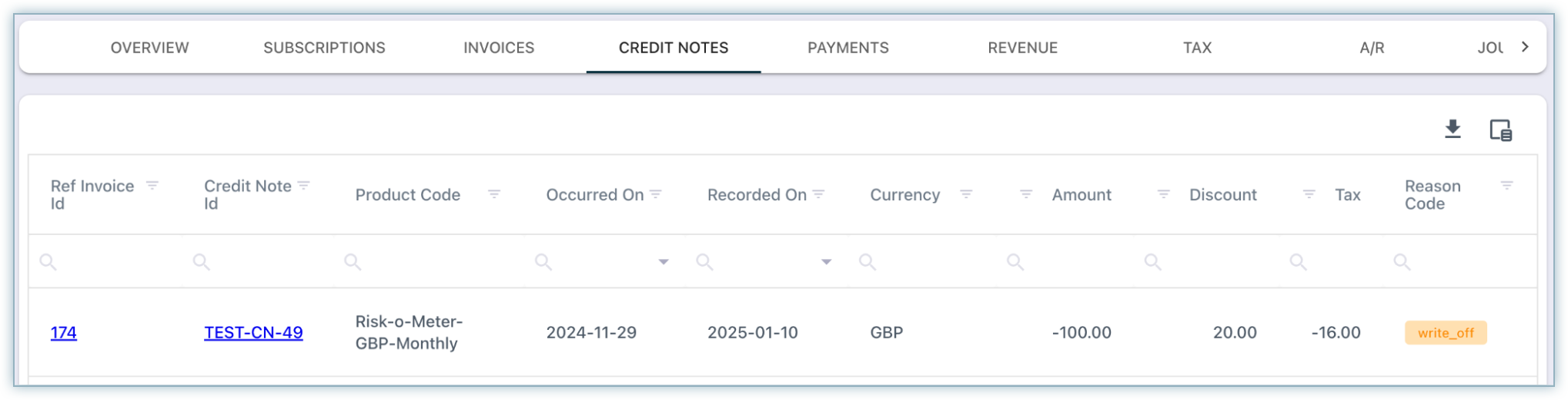This screenshot has width=1568, height=400.
Task: Open invoice 174 link
Action: pos(64,333)
